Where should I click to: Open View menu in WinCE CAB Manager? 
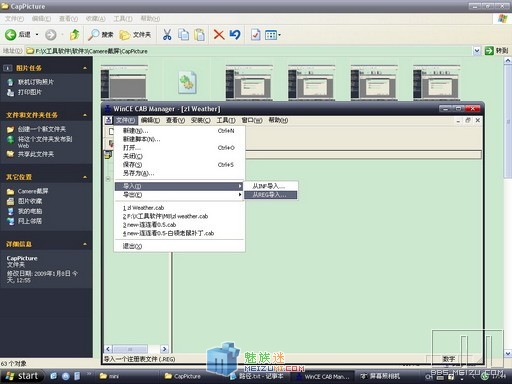tap(175, 120)
